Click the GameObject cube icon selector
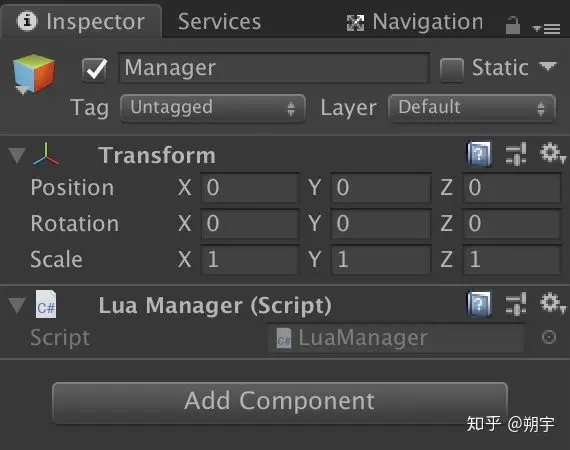This screenshot has width=570, height=450. click(x=33, y=74)
